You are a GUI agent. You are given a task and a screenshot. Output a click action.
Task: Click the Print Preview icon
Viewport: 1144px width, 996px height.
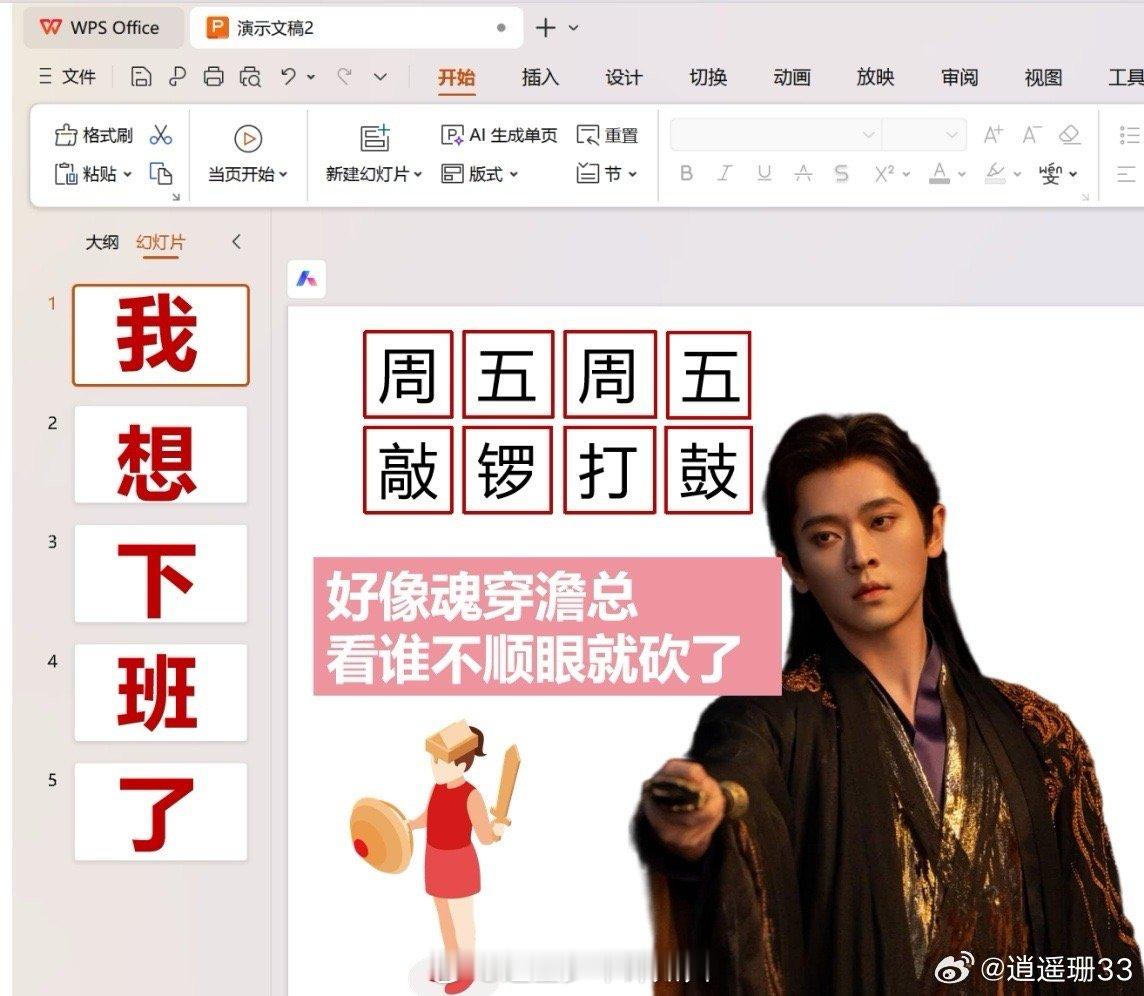coord(250,77)
